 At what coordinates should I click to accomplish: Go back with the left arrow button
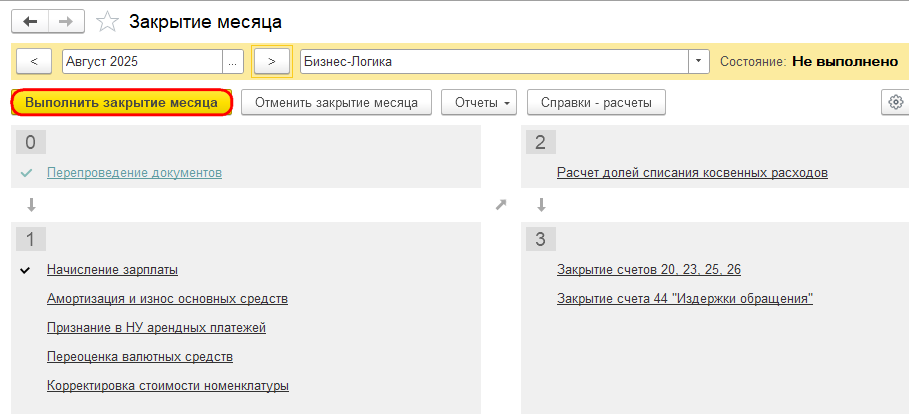click(x=30, y=22)
